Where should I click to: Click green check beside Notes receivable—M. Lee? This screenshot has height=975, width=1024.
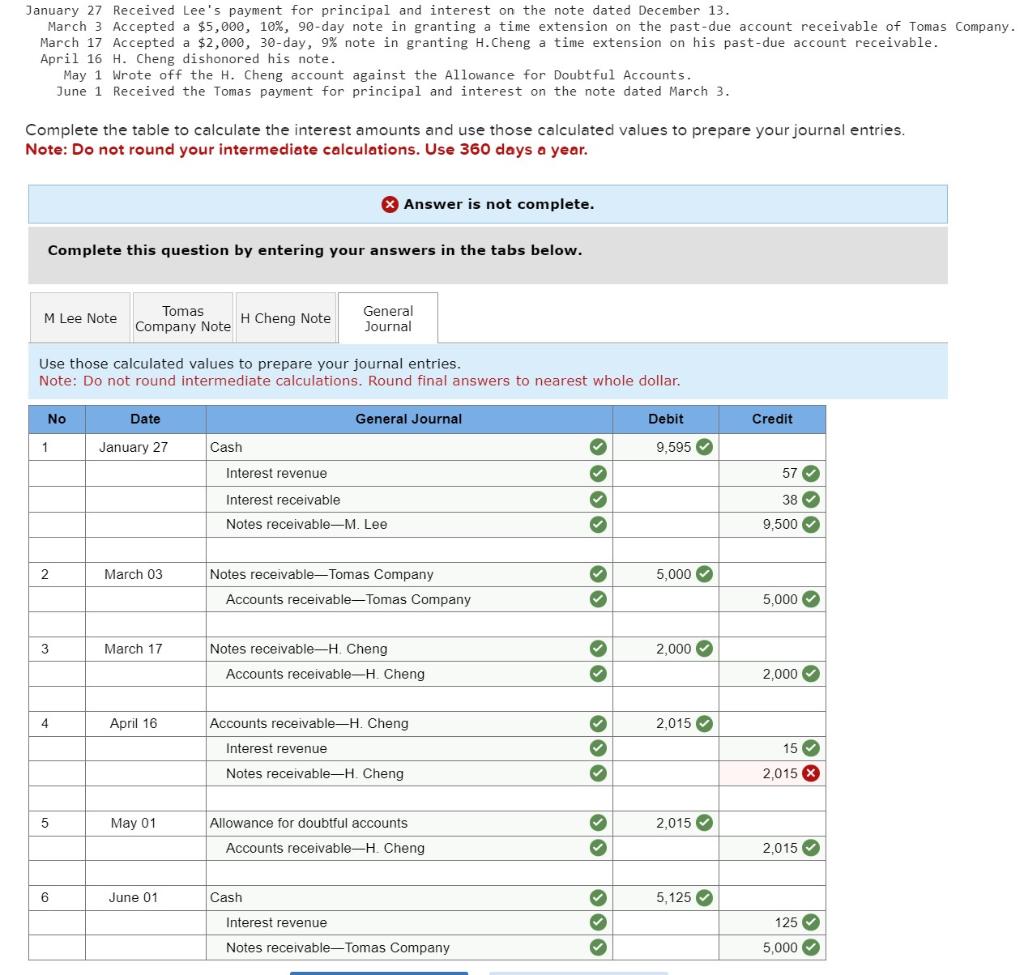tap(598, 524)
